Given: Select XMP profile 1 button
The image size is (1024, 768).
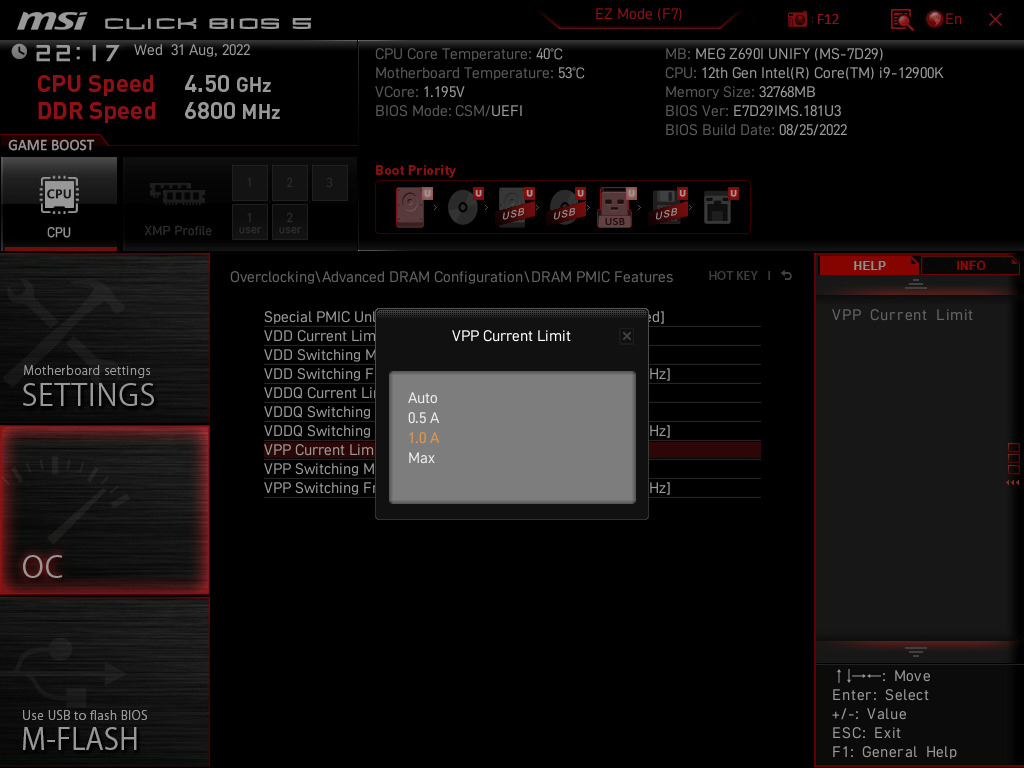Looking at the screenshot, I should point(249,183).
